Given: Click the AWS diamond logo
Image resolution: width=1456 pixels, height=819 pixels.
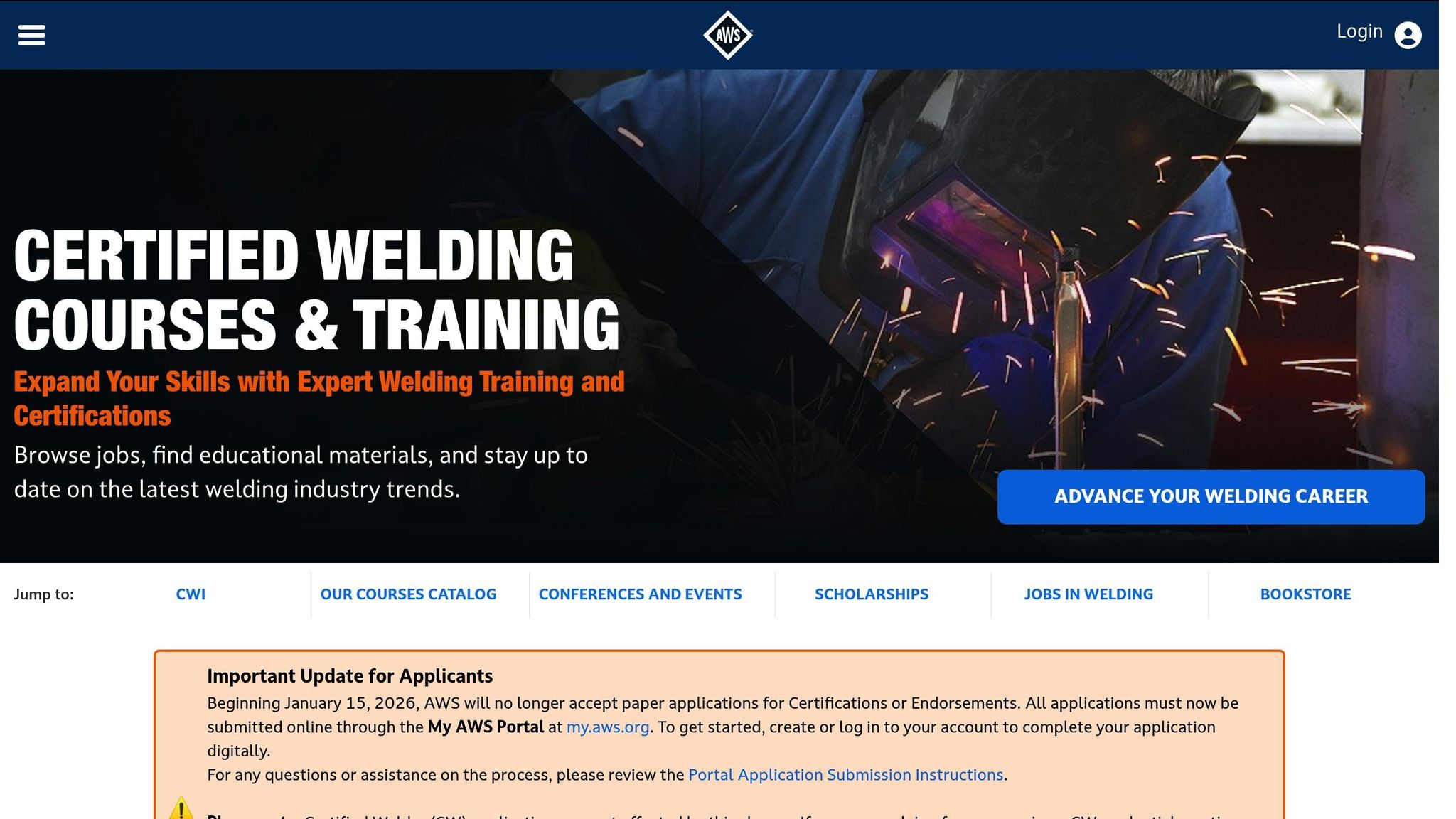Looking at the screenshot, I should pos(727,35).
